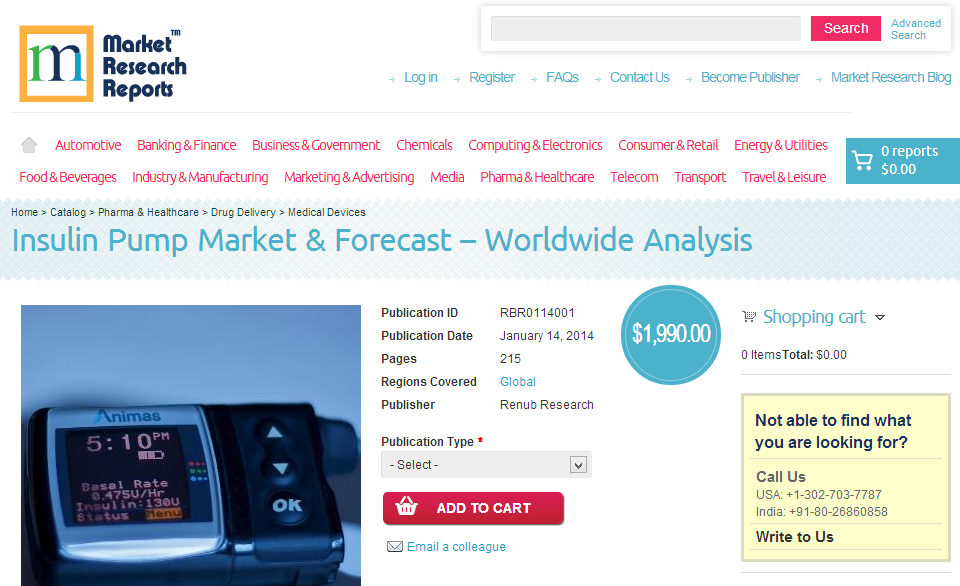Select Business & Government category
The image size is (960, 586).
tap(316, 145)
